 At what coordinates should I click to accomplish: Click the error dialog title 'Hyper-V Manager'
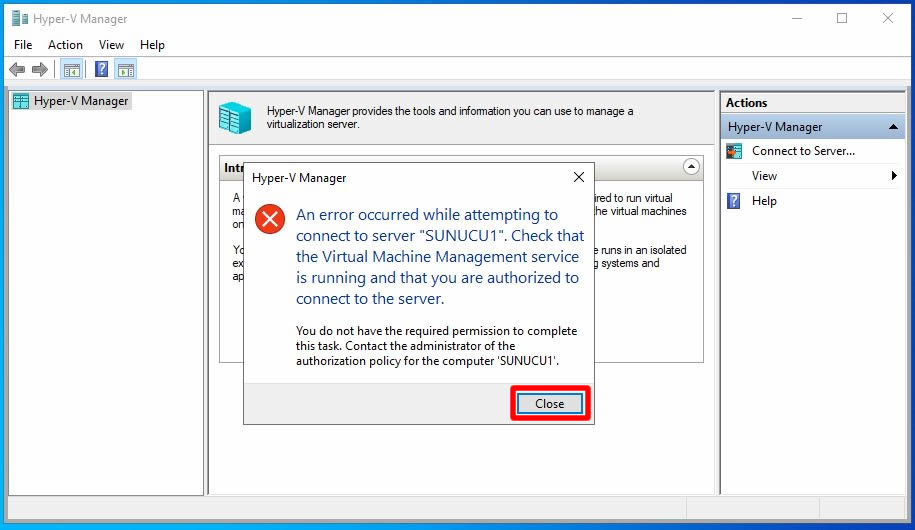click(x=299, y=178)
